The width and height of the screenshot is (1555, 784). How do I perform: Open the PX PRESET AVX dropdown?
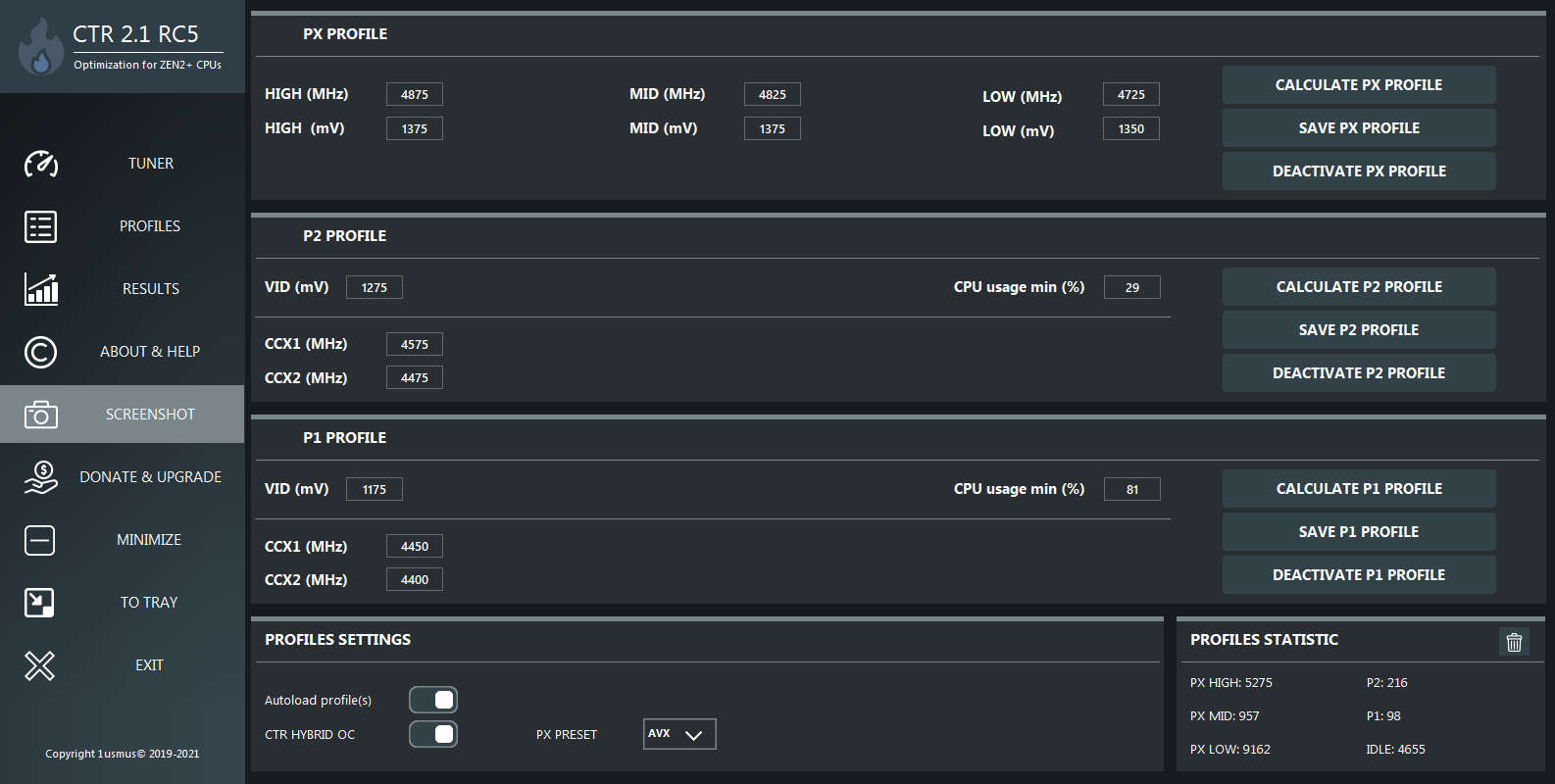pos(679,734)
